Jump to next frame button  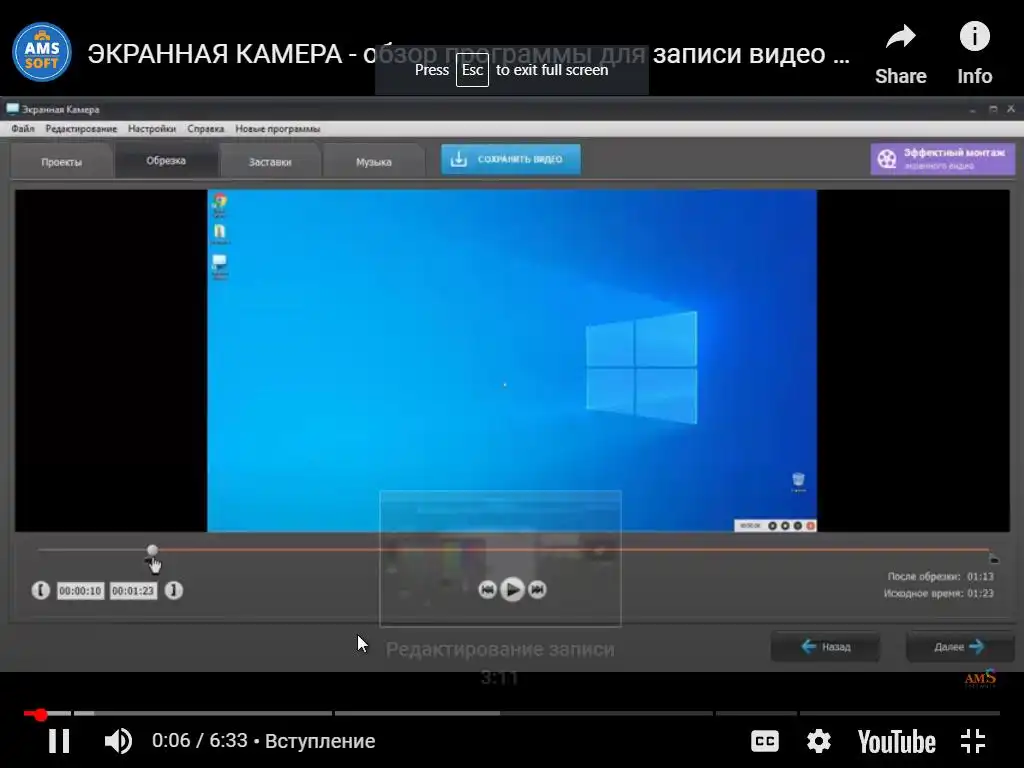tap(537, 590)
